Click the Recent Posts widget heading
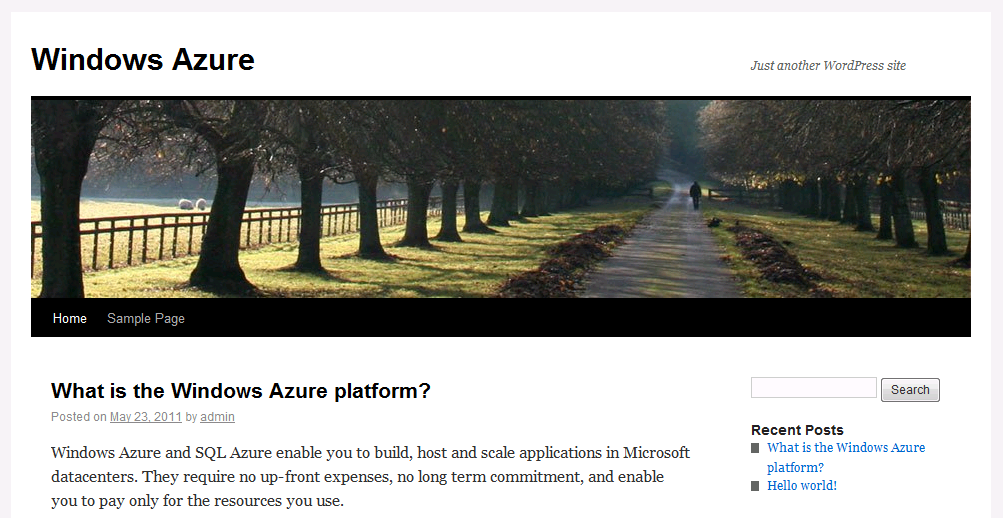This screenshot has width=1003, height=518. pos(797,430)
